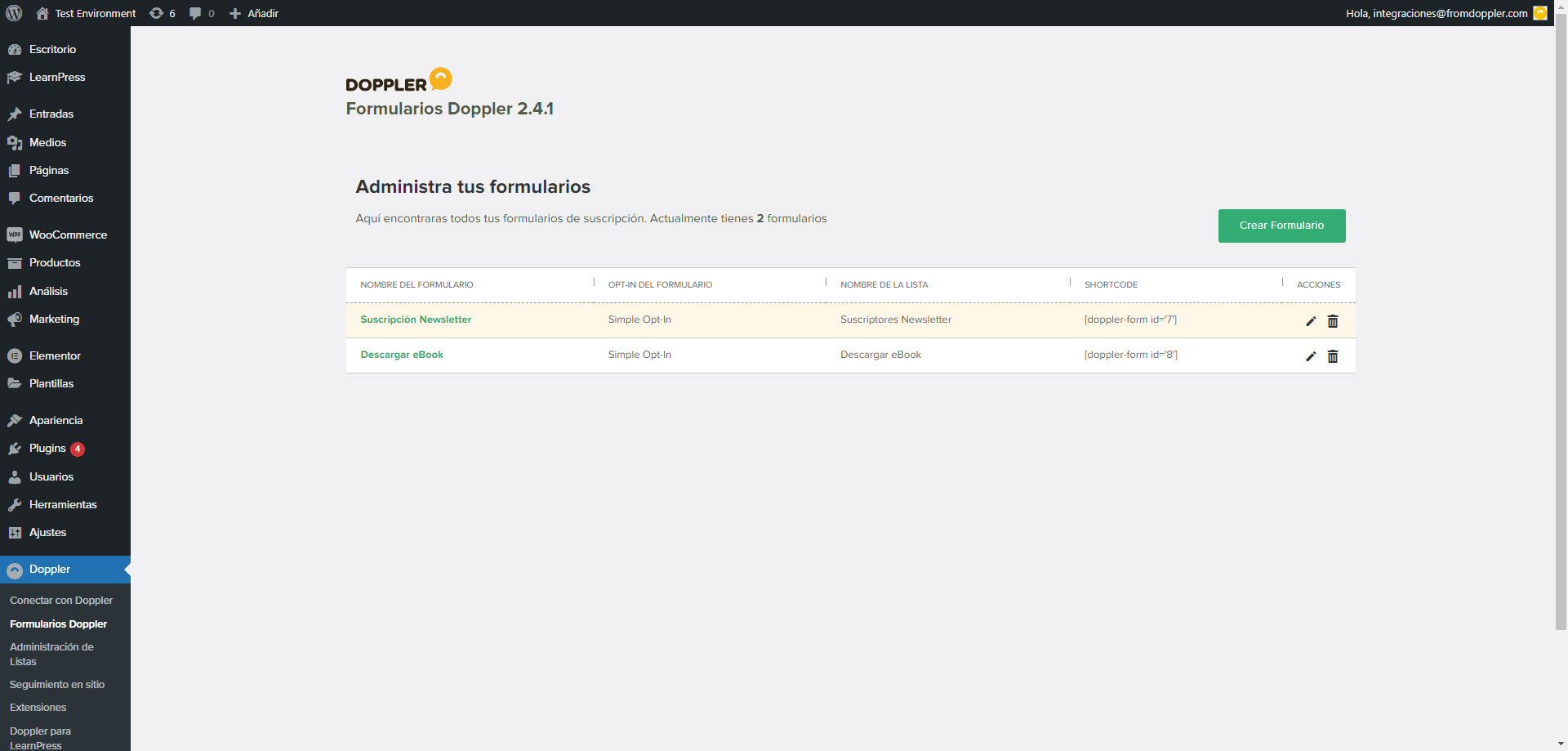
Task: Open the Descargar eBook form link
Action: point(402,355)
